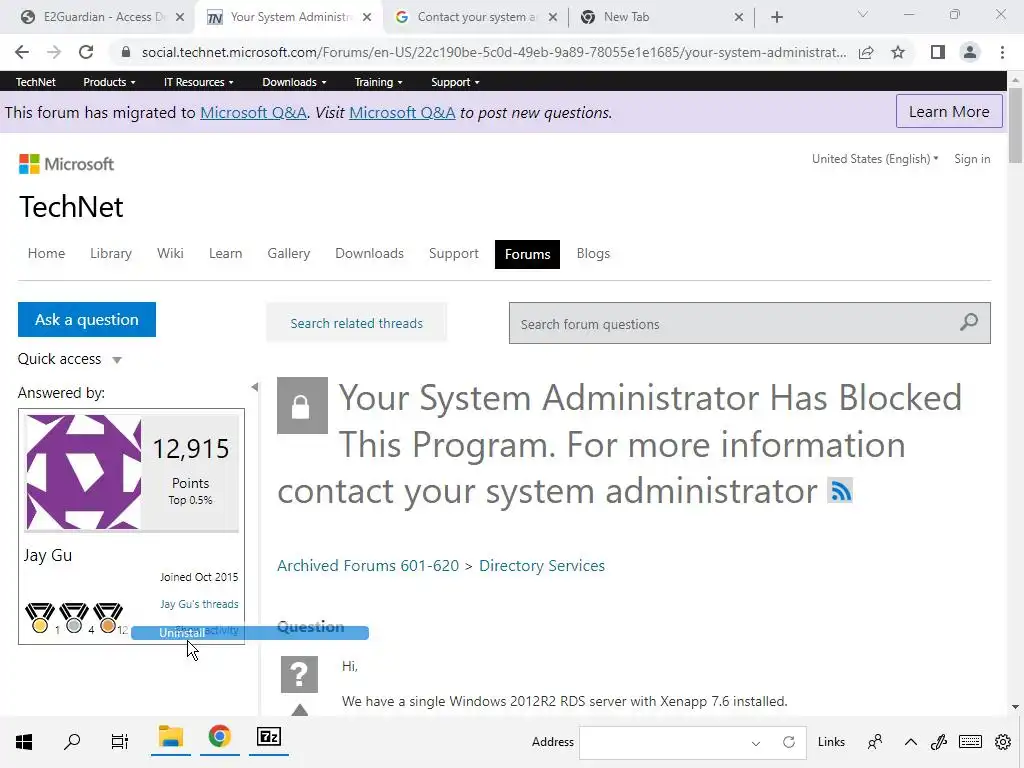Open the Windows Start menu
Screen dimensions: 1024x768
[24, 742]
